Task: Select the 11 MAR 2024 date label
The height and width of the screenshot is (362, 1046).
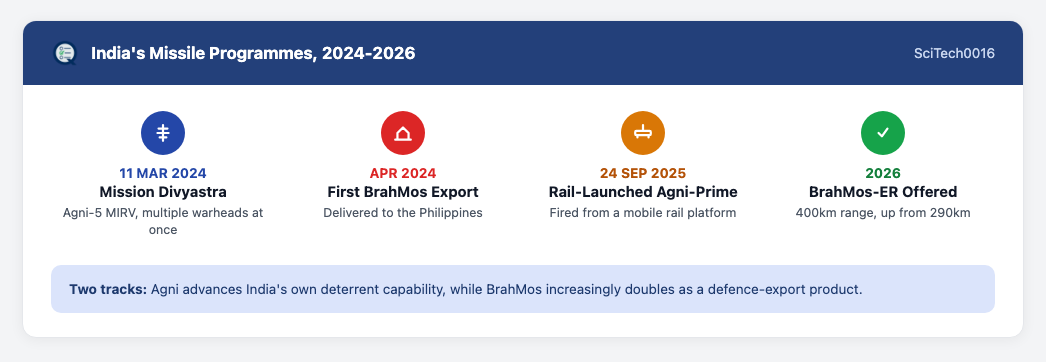Action: coord(163,173)
